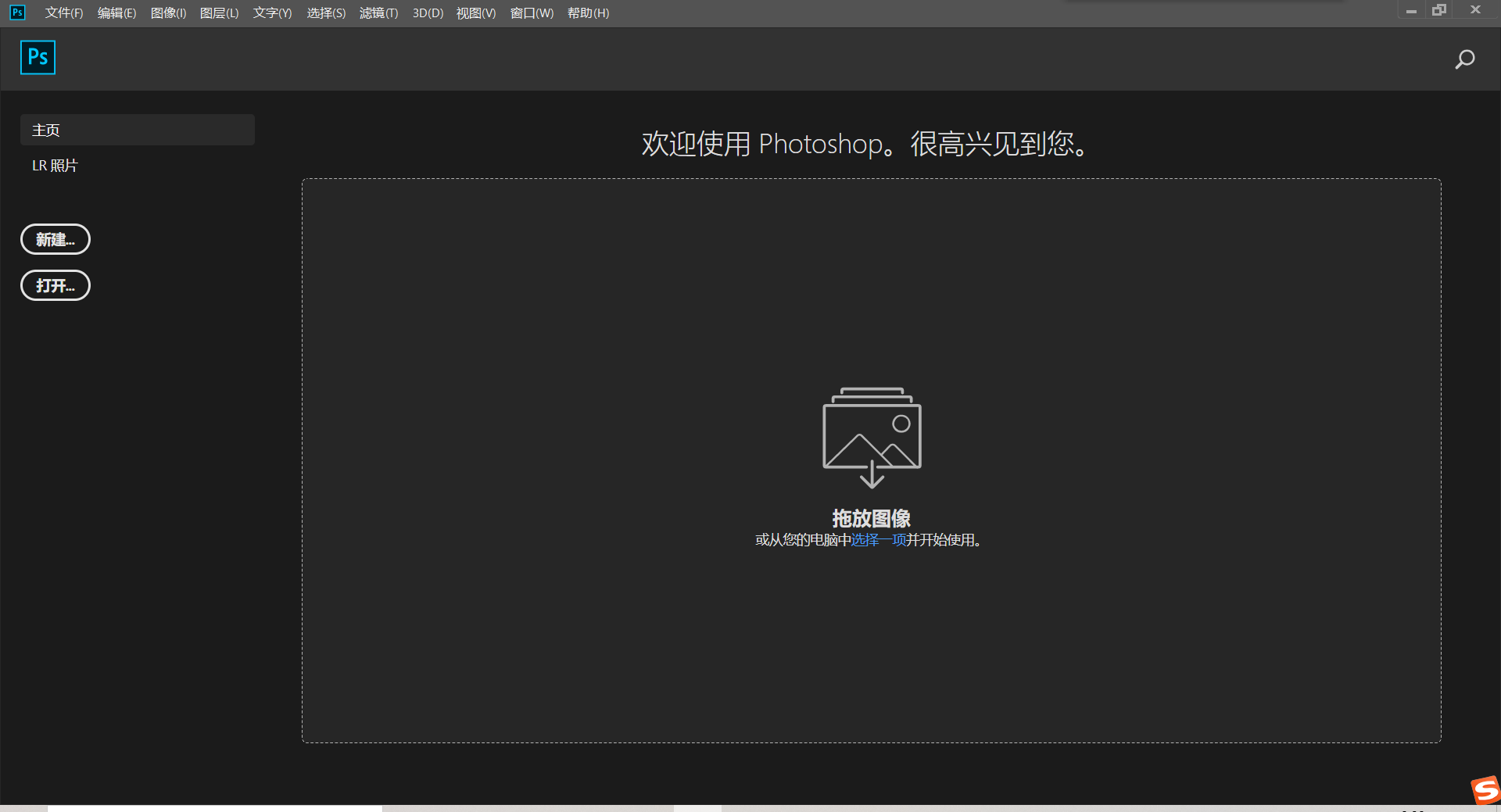Open the 文字(Y) menu

coord(271,13)
